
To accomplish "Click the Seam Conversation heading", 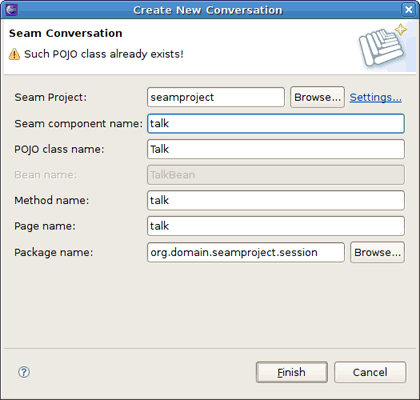I will 66,33.
